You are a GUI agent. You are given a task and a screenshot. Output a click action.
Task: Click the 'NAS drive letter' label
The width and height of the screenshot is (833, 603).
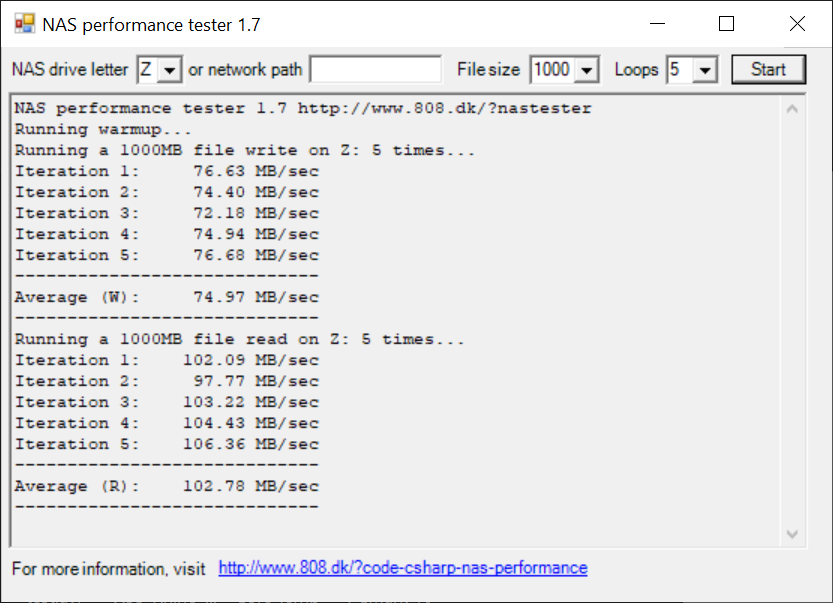pyautogui.click(x=70, y=70)
